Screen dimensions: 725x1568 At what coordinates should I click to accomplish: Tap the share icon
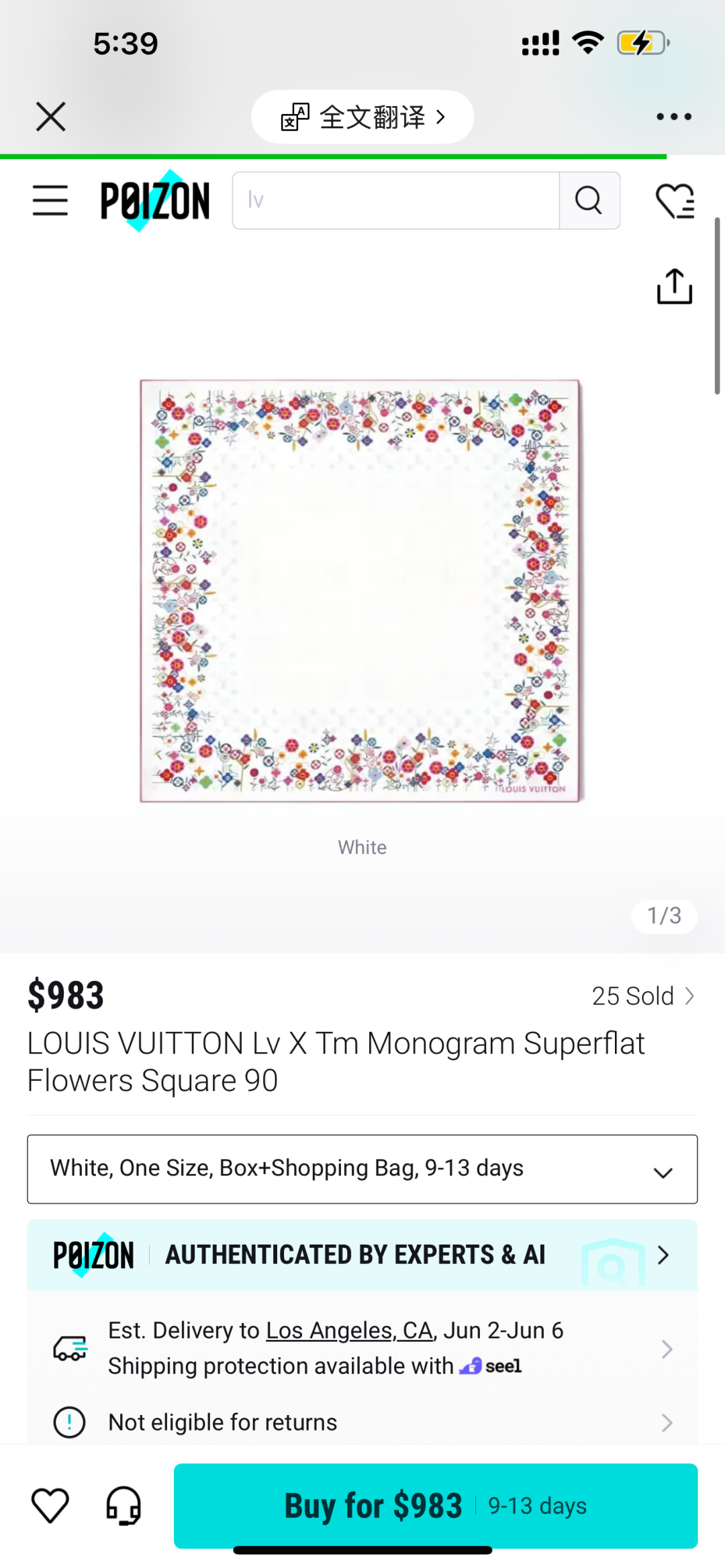coord(674,286)
